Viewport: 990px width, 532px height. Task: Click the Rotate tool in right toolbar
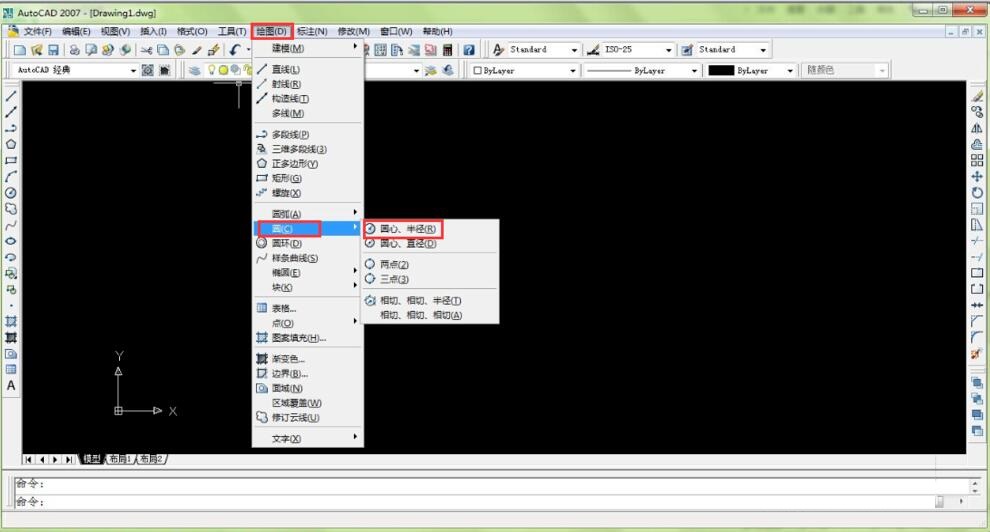click(977, 192)
